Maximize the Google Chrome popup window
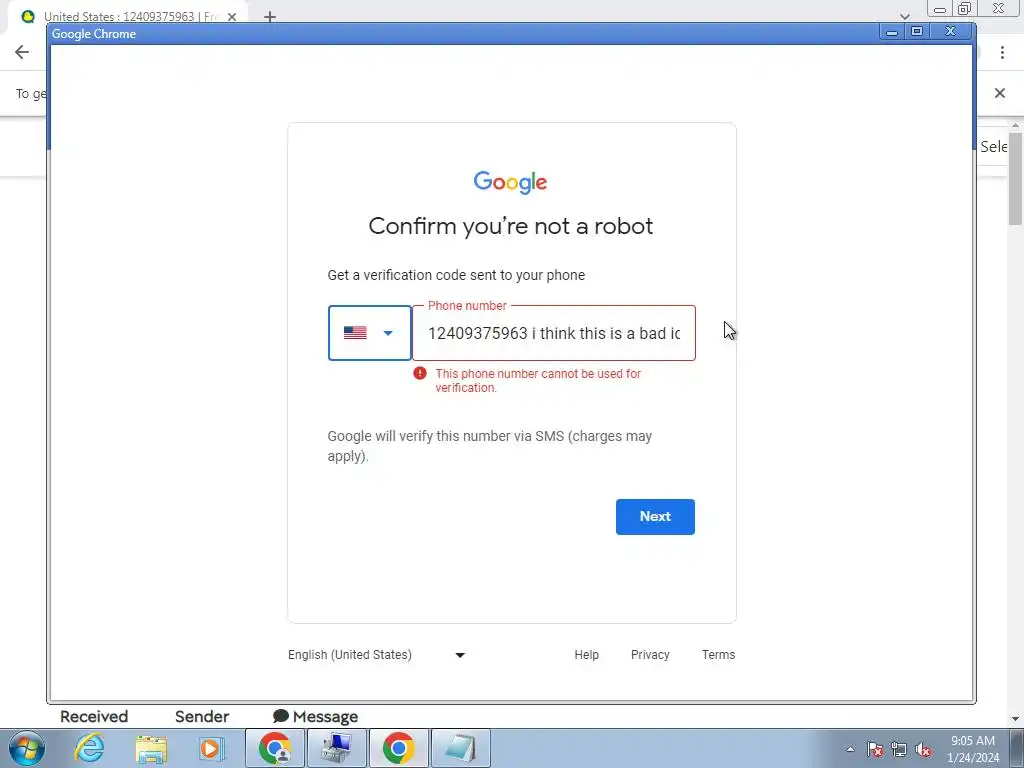This screenshot has height=768, width=1024. point(917,31)
